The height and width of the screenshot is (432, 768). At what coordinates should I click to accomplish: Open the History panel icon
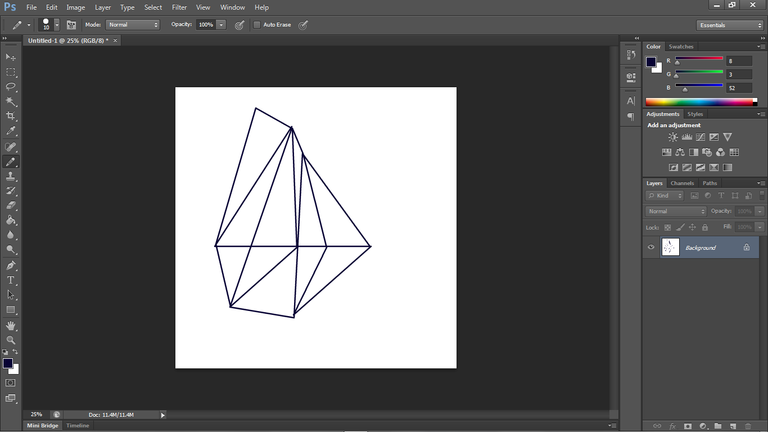coord(631,55)
